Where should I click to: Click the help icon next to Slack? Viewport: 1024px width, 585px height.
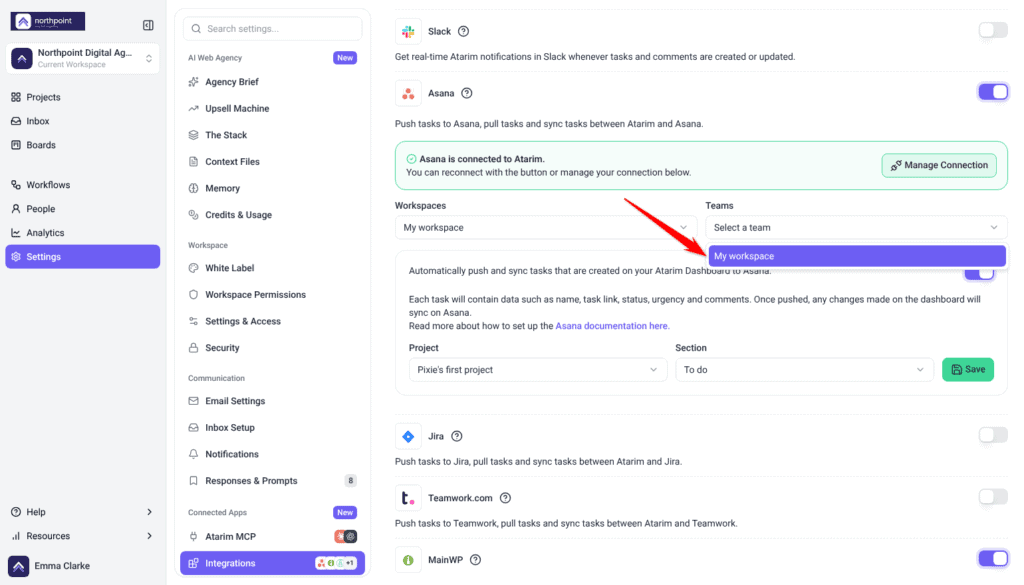(x=463, y=31)
